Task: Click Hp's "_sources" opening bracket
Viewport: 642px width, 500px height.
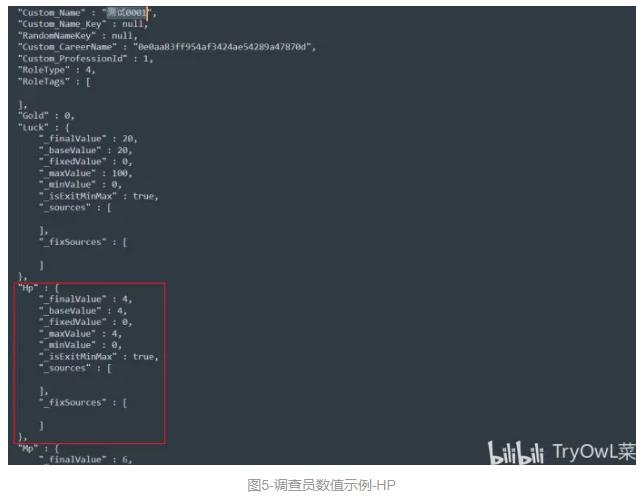Action: [109, 368]
